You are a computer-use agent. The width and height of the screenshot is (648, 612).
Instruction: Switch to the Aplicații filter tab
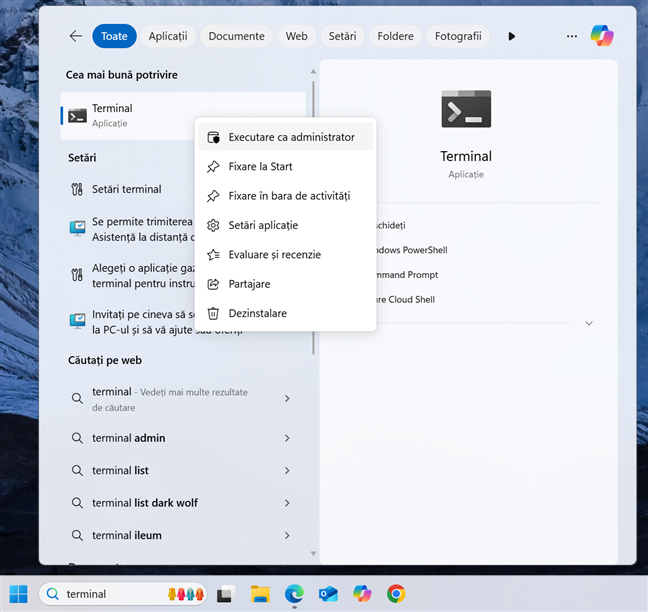click(168, 36)
